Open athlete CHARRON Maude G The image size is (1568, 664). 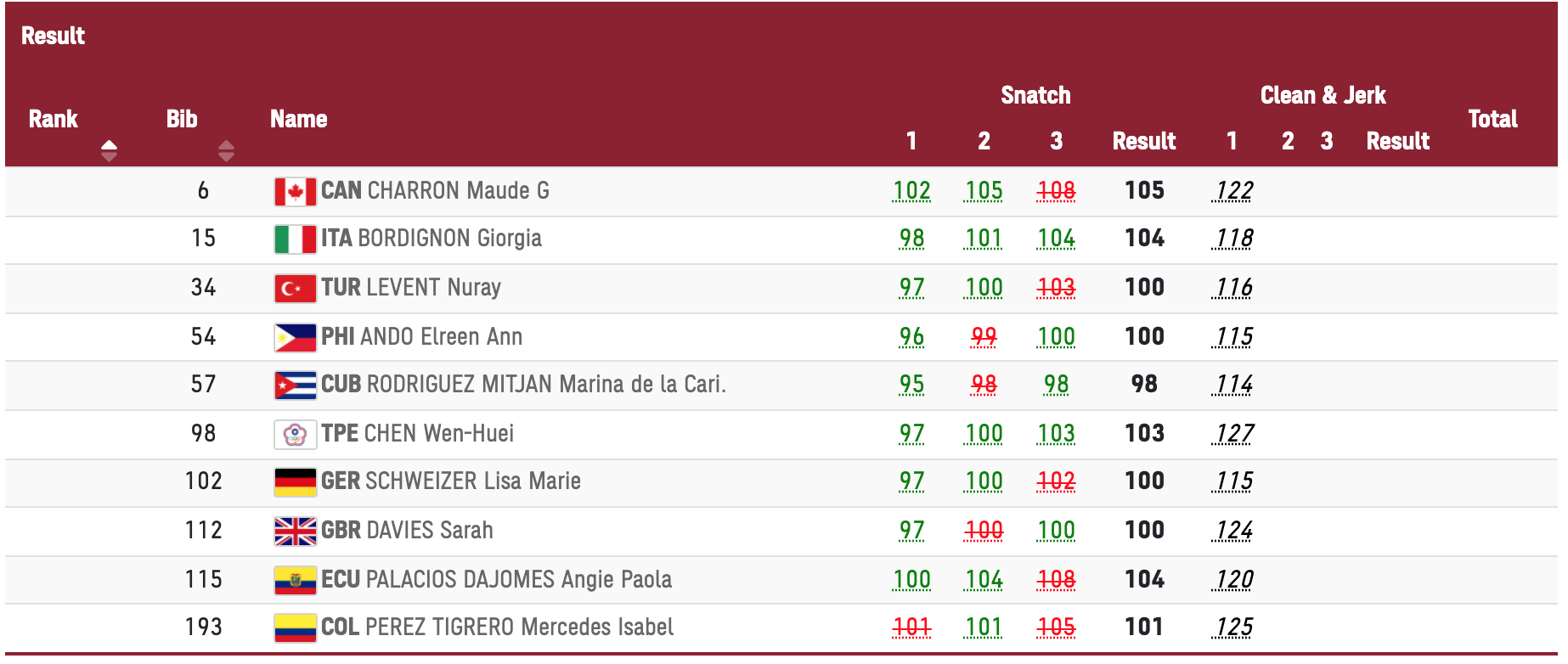point(458,190)
